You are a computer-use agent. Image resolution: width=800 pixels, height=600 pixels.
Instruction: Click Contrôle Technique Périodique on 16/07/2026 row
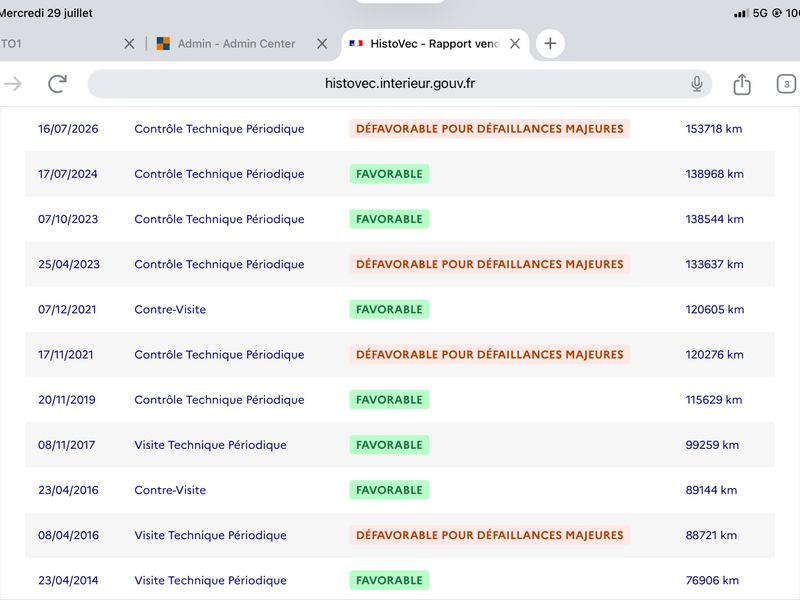(219, 129)
